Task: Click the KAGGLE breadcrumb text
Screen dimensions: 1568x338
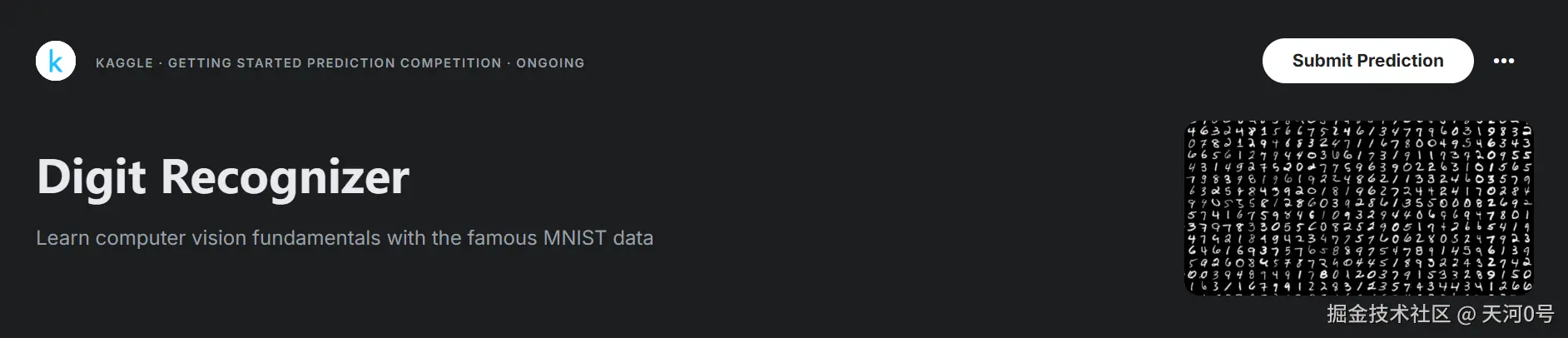Action: pyautogui.click(x=124, y=63)
